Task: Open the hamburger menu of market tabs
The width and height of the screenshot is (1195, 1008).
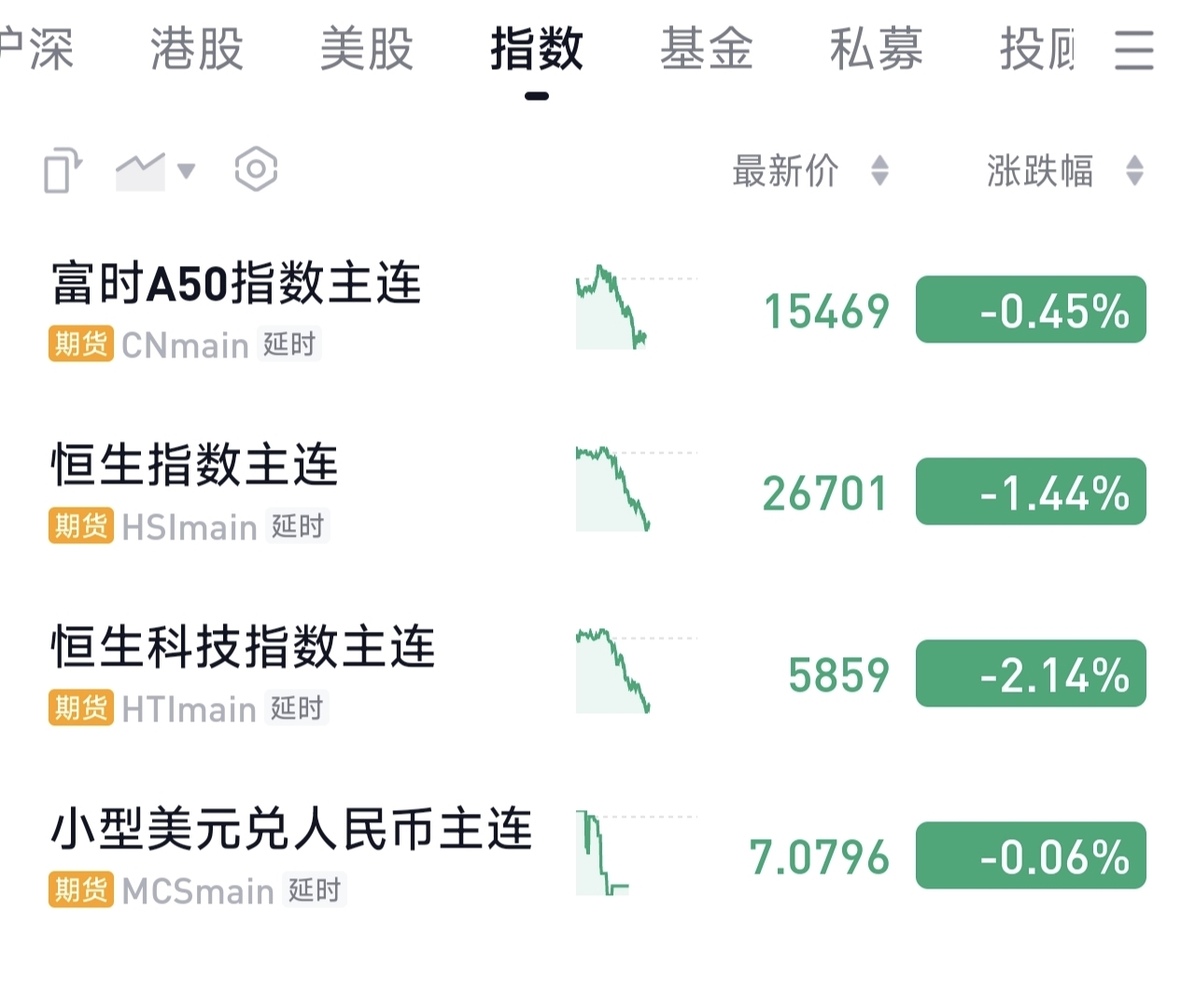Action: coord(1133,49)
